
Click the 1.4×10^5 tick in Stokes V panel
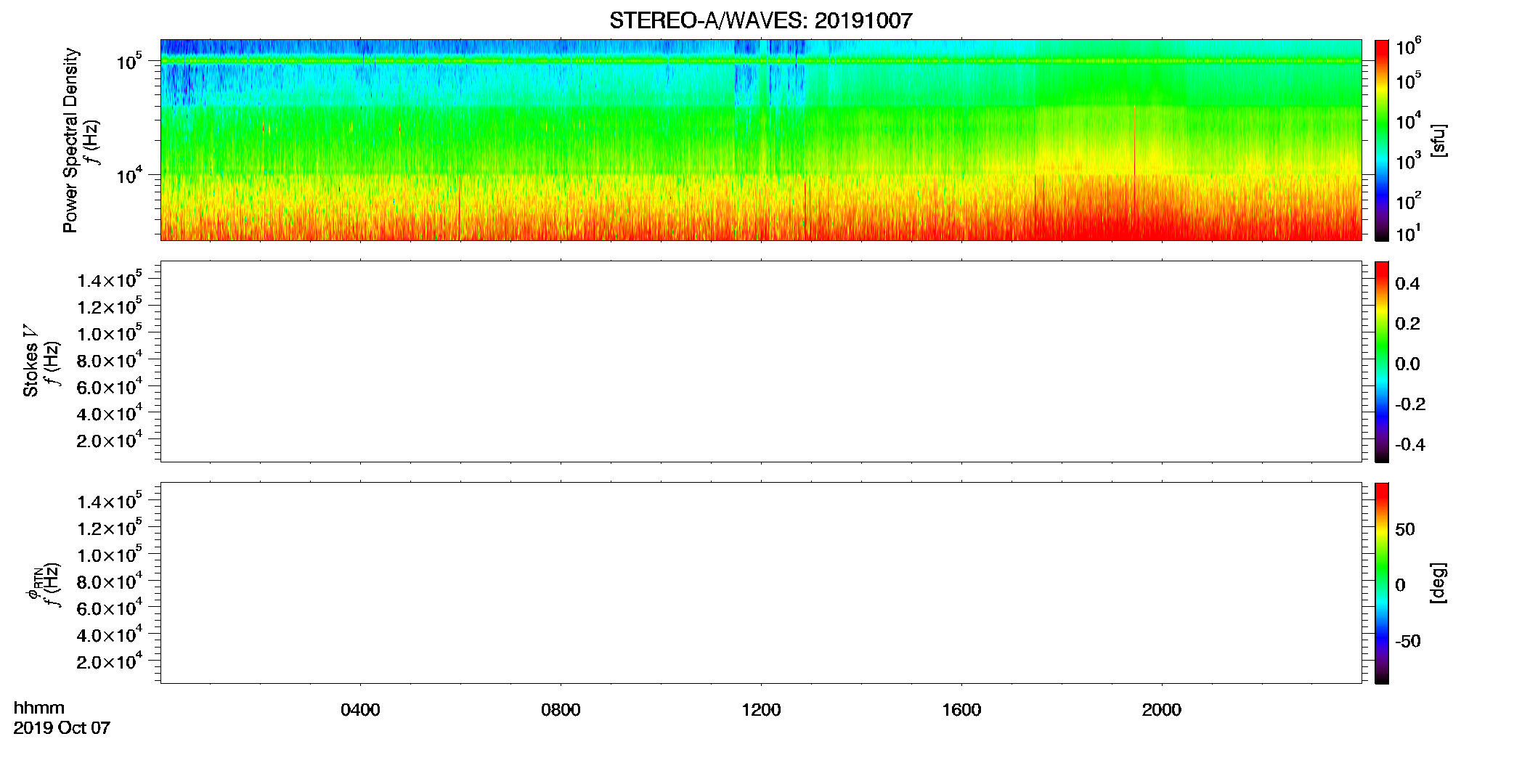pyautogui.click(x=110, y=279)
